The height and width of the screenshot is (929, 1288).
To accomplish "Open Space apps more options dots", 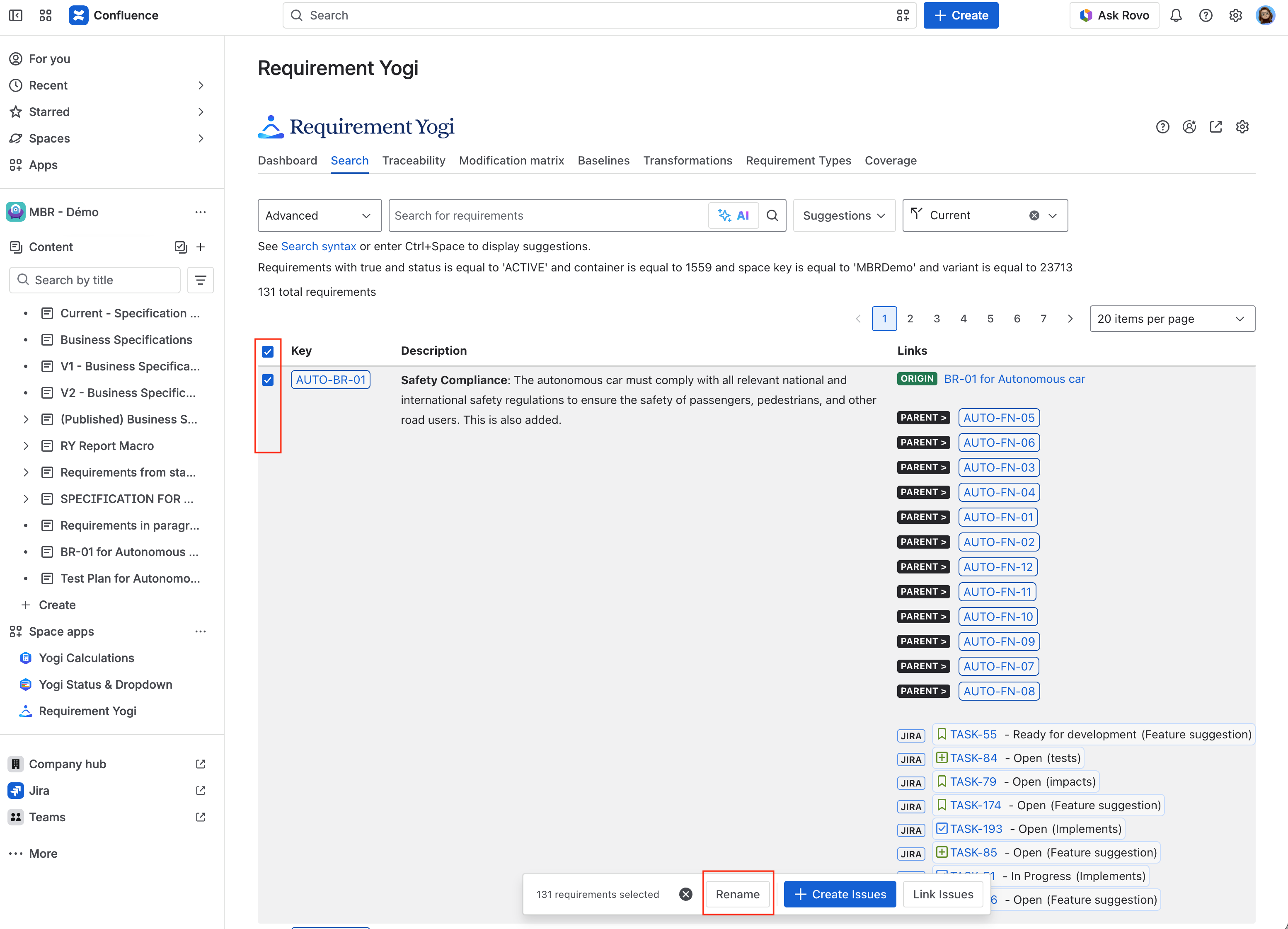I will (x=201, y=631).
